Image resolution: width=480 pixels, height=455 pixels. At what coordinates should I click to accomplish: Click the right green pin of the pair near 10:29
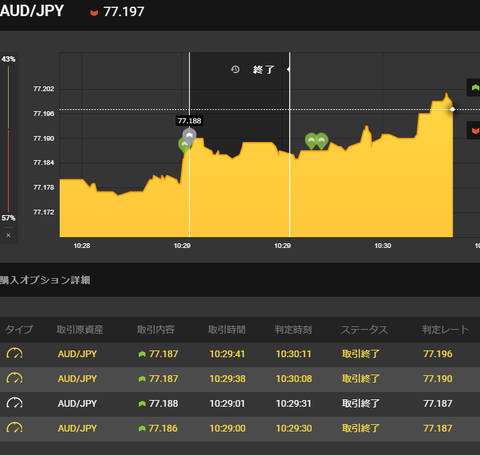pyautogui.click(x=322, y=141)
